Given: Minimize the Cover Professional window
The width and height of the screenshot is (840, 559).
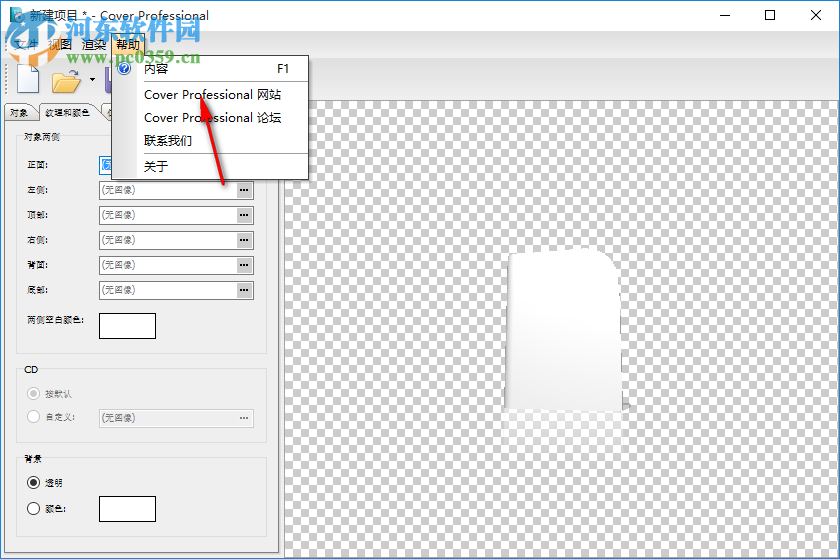Looking at the screenshot, I should coord(725,16).
